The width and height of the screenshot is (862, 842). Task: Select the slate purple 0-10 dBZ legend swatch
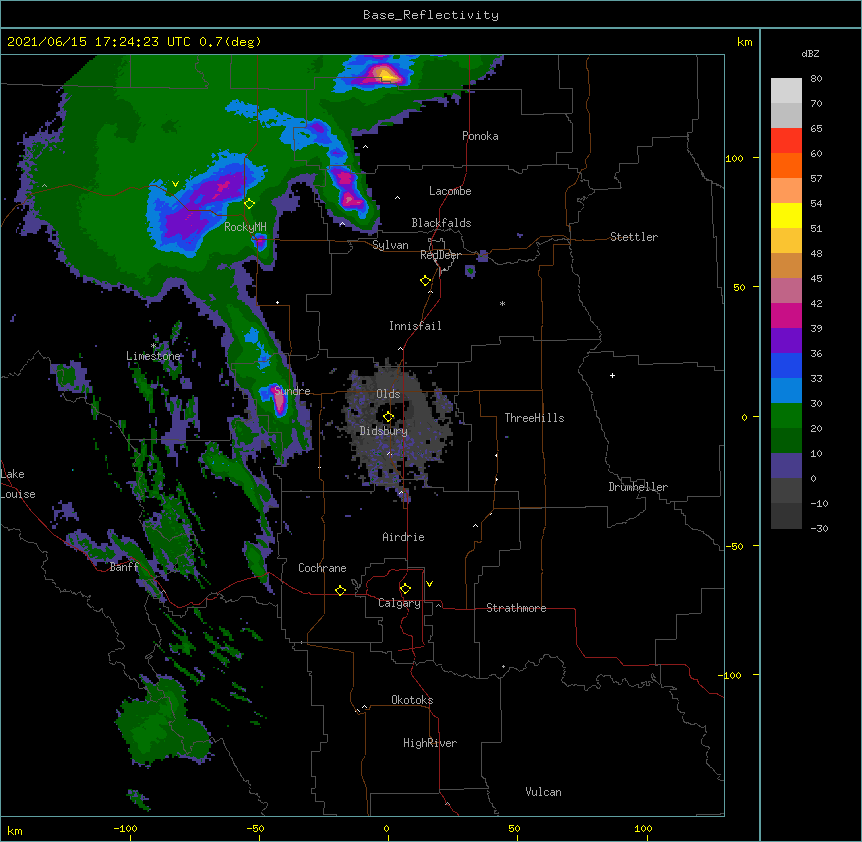click(x=786, y=466)
